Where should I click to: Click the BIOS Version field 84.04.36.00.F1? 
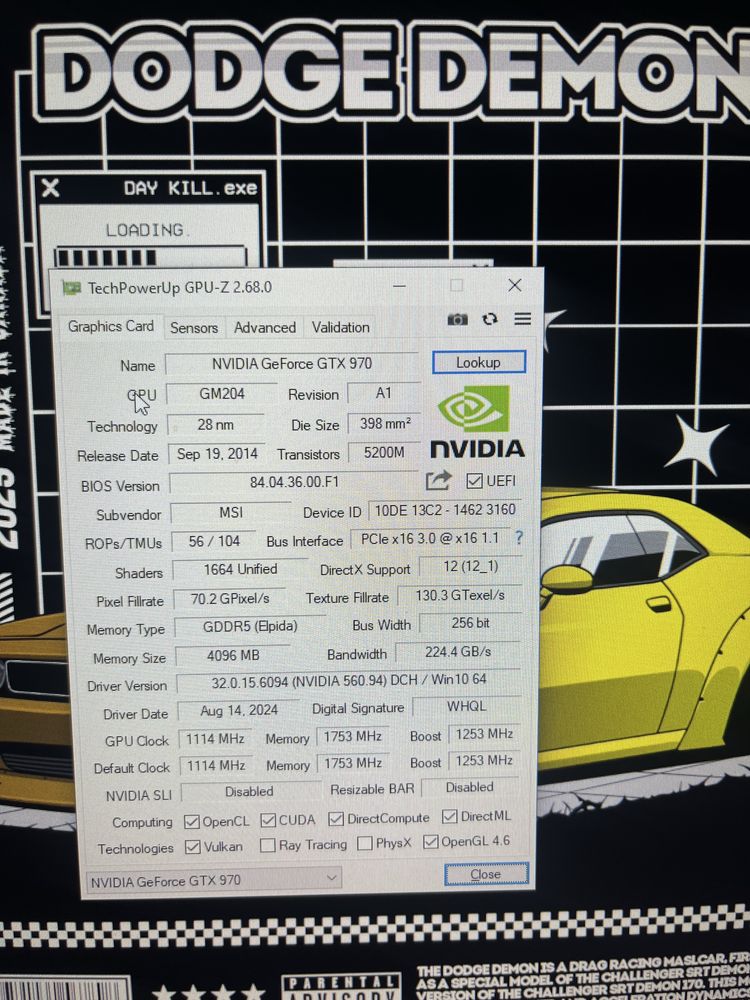pyautogui.click(x=294, y=482)
